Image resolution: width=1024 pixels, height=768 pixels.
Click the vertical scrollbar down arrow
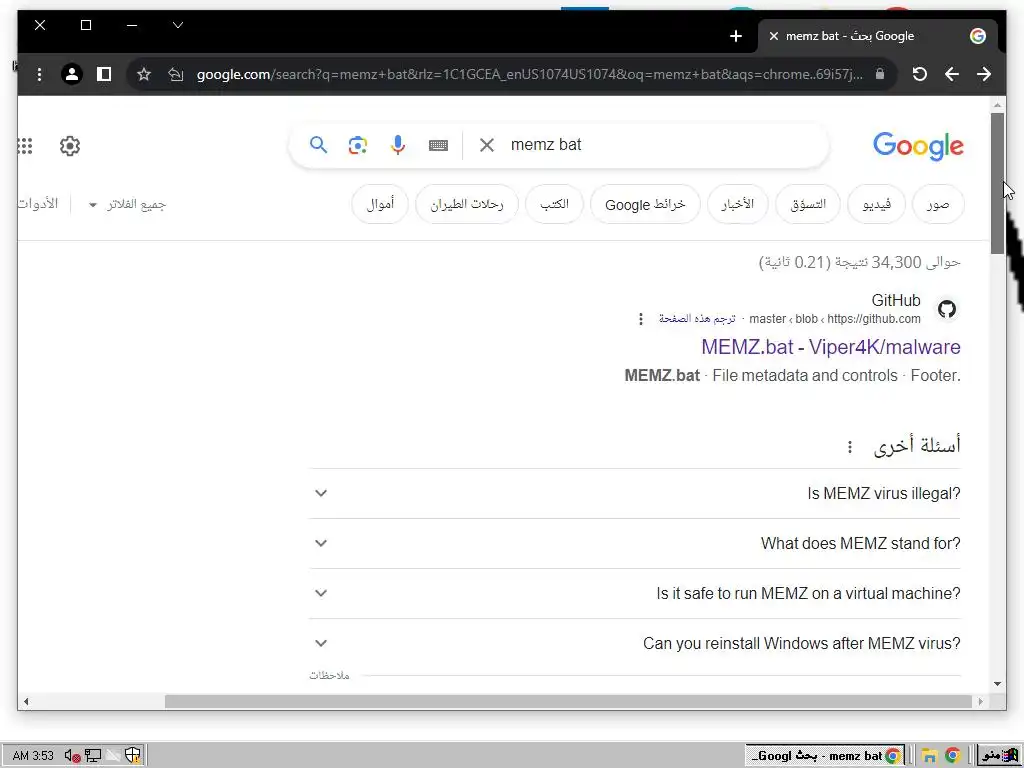(997, 684)
